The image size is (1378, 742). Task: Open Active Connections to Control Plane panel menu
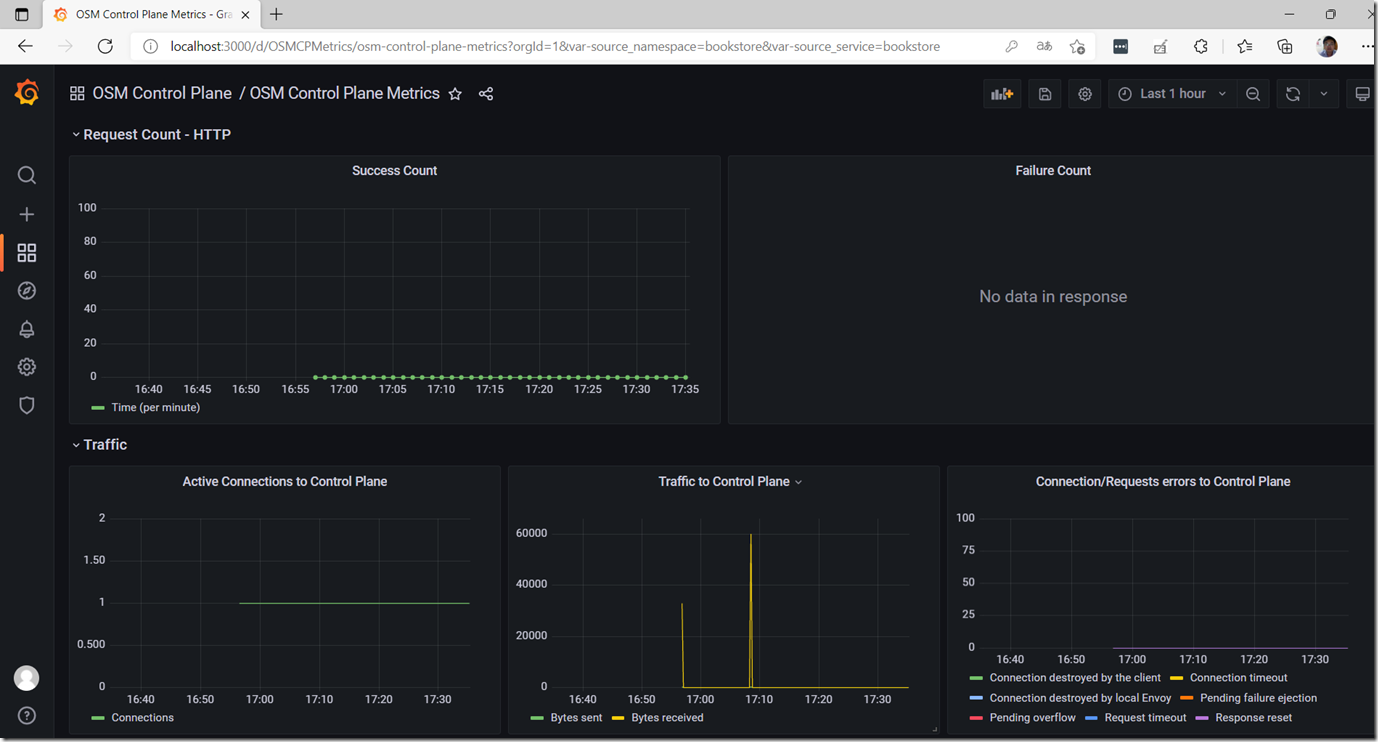point(285,481)
